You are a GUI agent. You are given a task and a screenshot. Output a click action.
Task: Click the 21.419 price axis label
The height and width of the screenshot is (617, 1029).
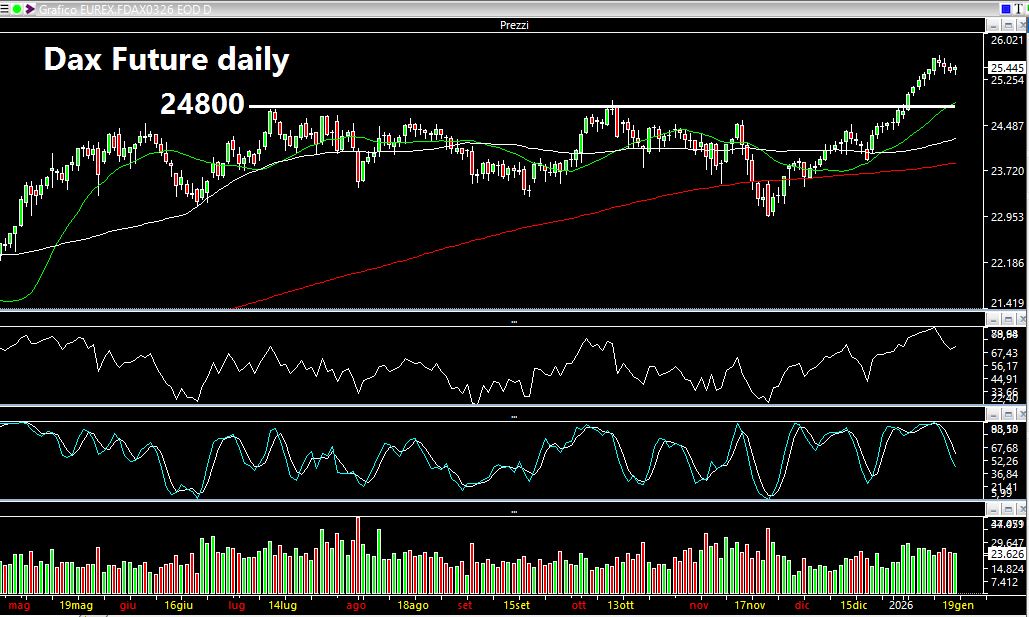click(1007, 303)
